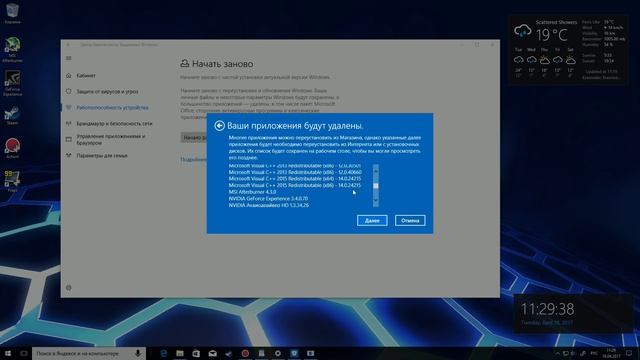The image size is (640, 360).
Task: Select Visual C++ 2013 (x86) 12.0.40660 entry
Action: [295, 172]
